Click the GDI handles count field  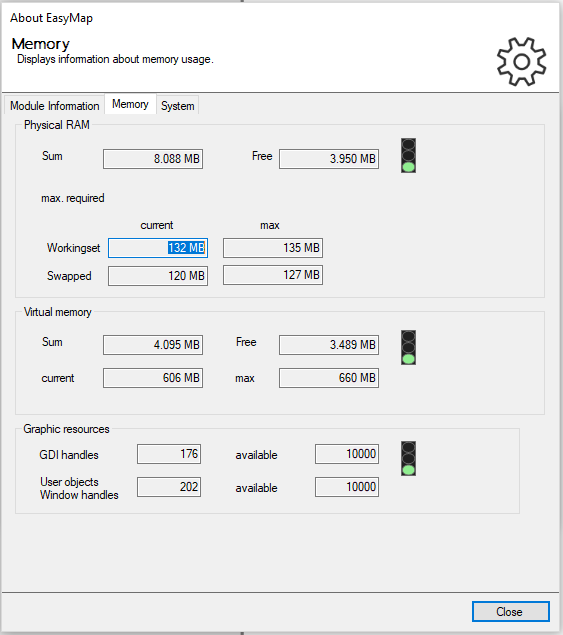click(169, 454)
